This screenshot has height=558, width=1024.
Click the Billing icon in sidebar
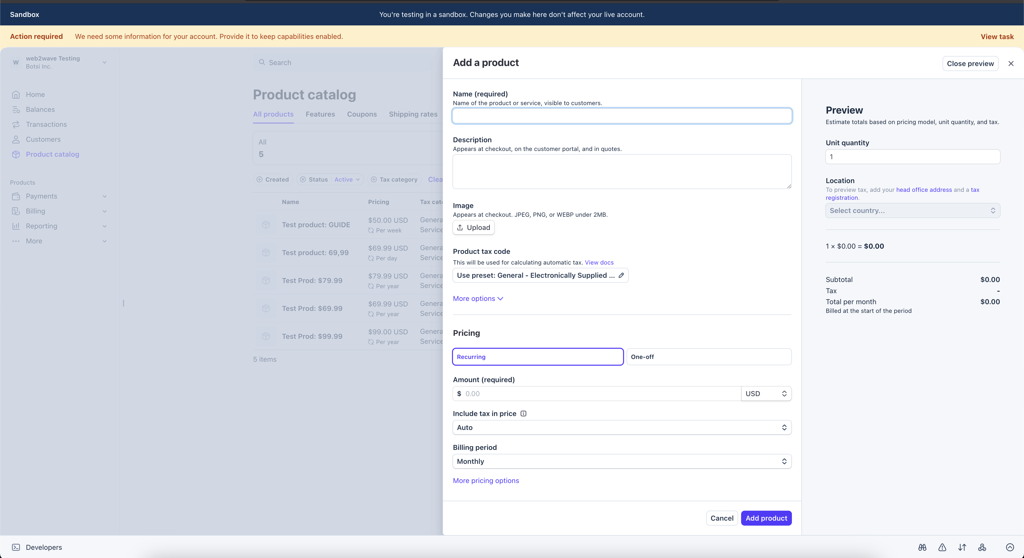pyautogui.click(x=16, y=211)
